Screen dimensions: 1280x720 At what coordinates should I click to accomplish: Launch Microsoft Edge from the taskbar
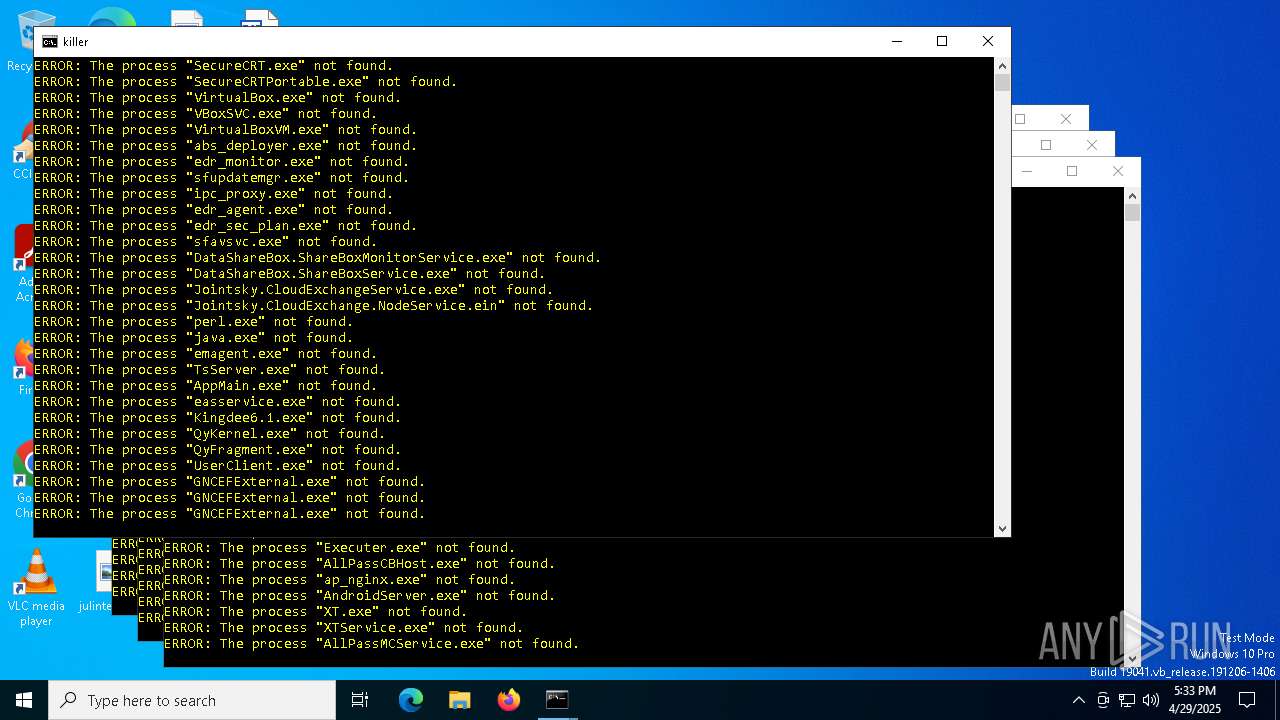411,700
